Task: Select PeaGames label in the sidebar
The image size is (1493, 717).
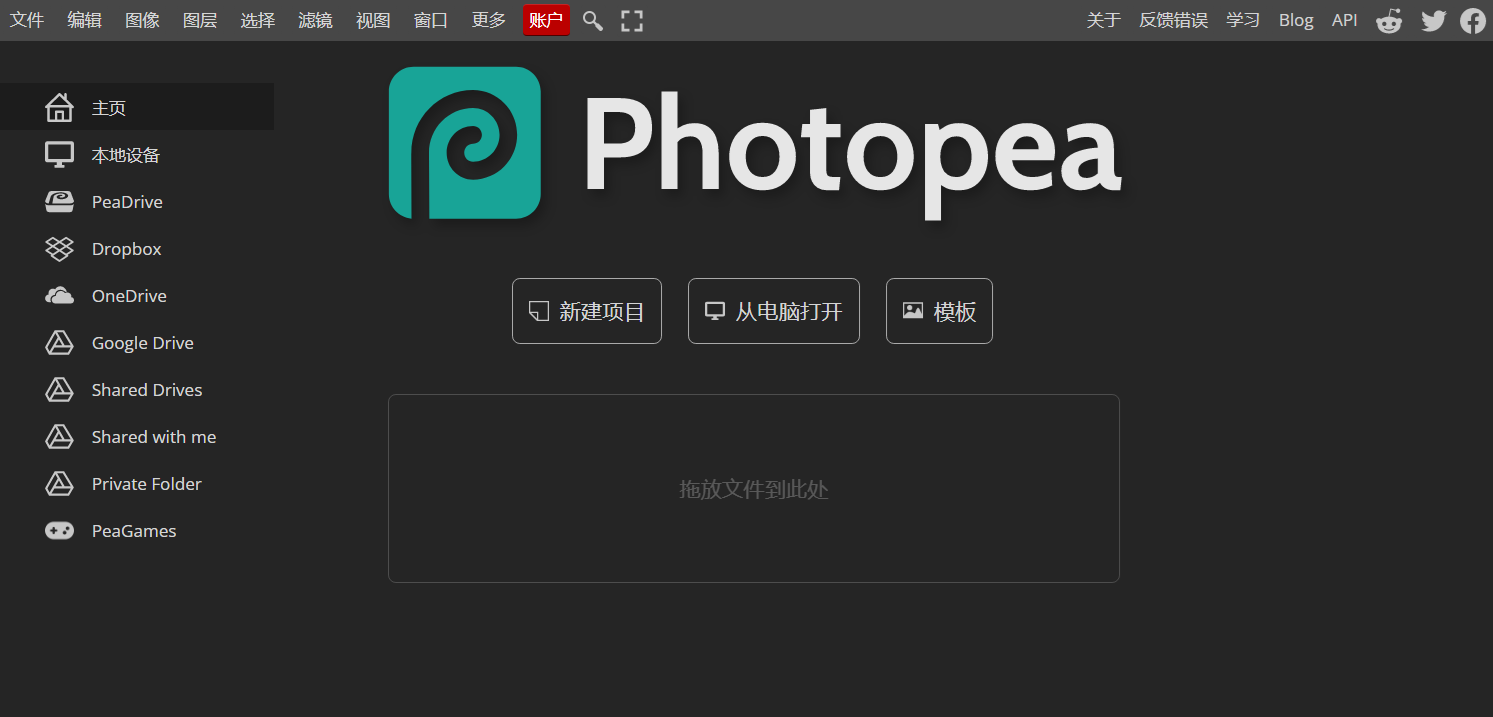Action: (x=134, y=531)
